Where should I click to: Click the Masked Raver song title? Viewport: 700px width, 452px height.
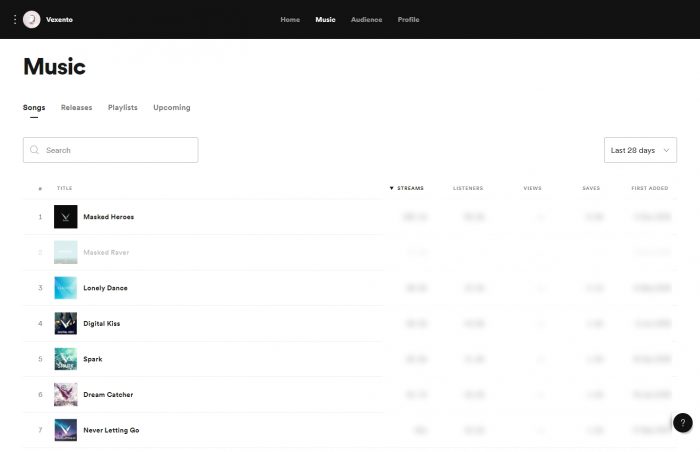[106, 252]
